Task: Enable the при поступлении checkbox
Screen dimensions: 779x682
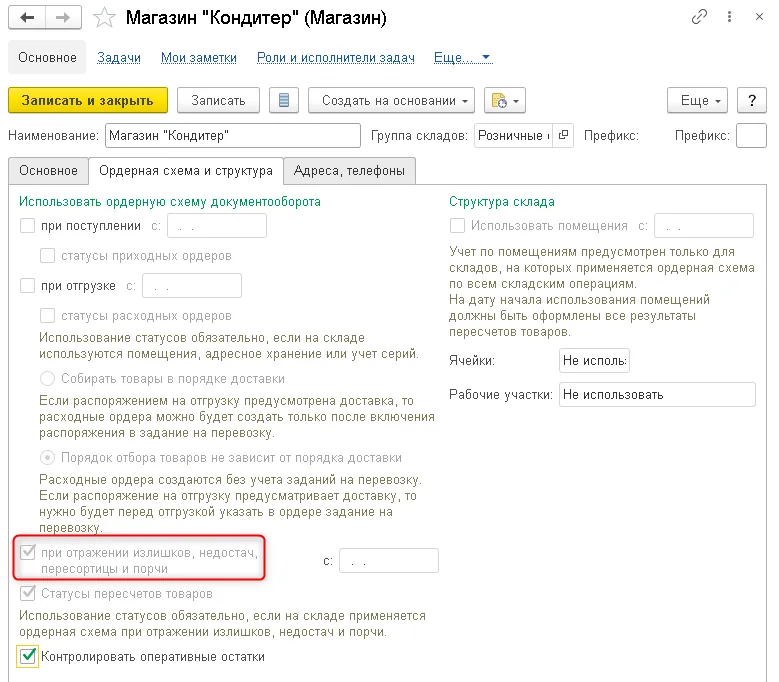Action: point(27,226)
